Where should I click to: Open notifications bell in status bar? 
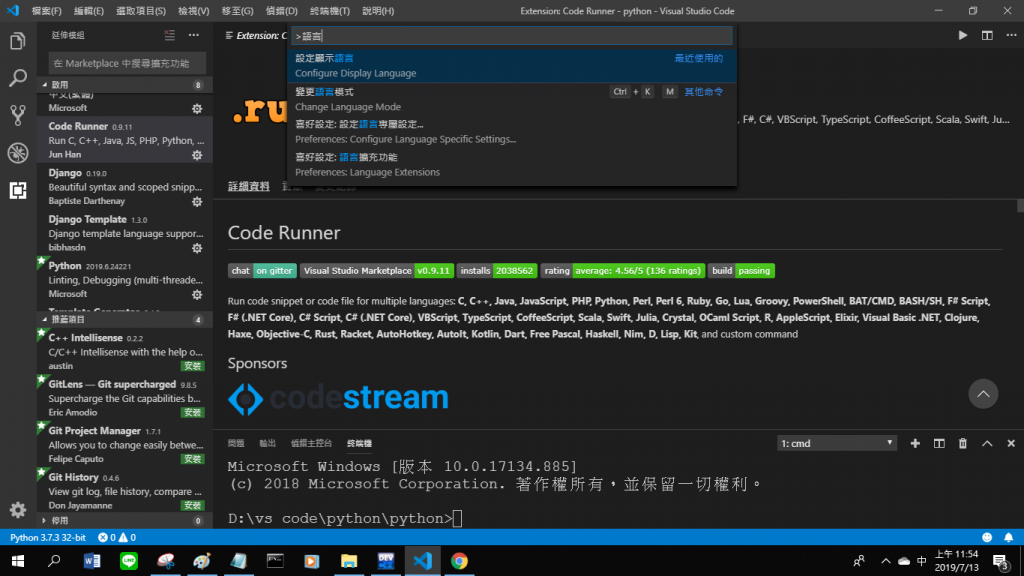[1008, 537]
